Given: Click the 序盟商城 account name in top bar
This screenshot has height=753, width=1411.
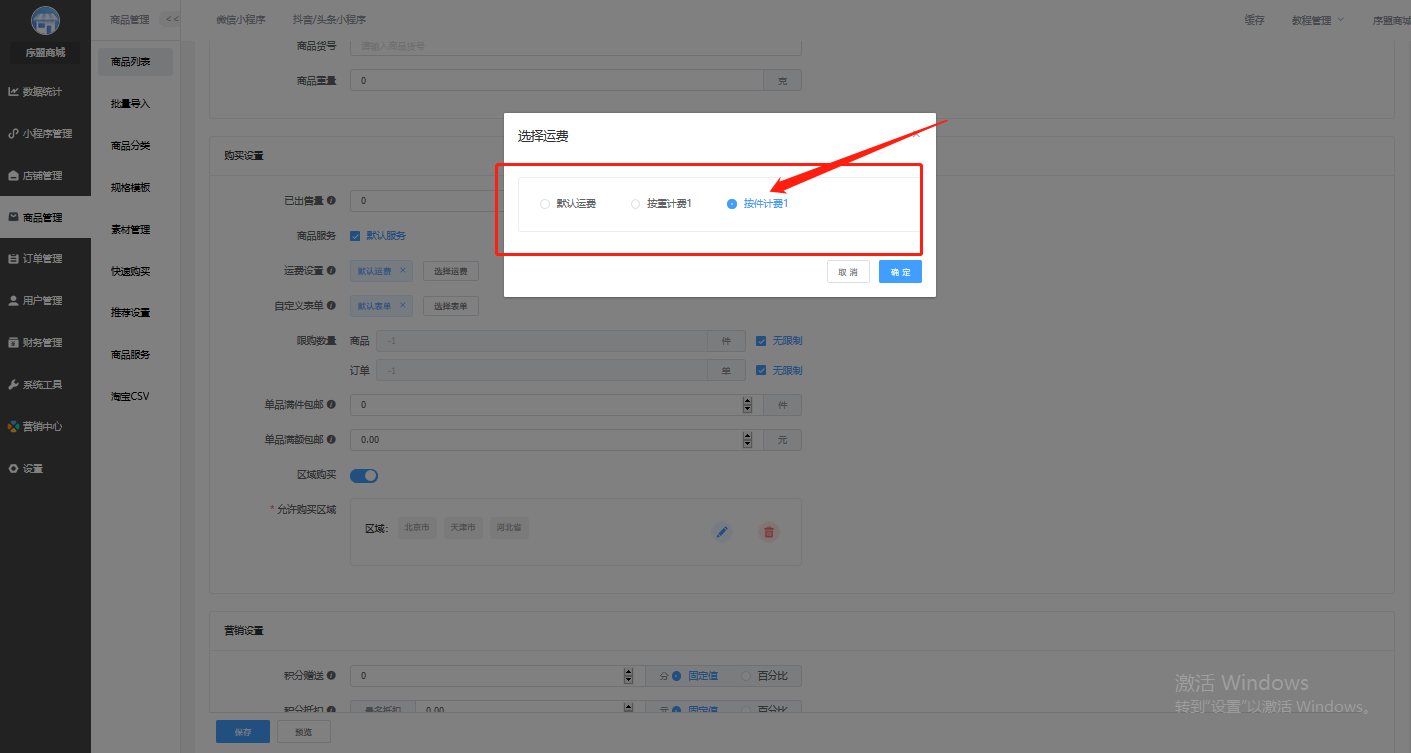Looking at the screenshot, I should pyautogui.click(x=1391, y=19).
